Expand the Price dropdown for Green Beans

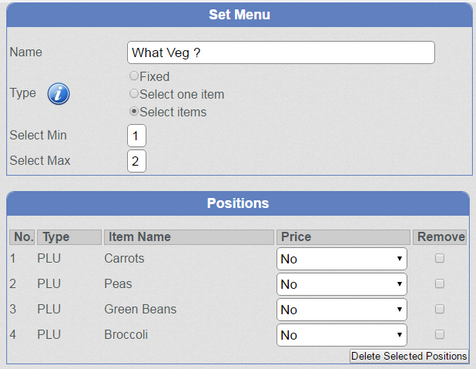[342, 309]
